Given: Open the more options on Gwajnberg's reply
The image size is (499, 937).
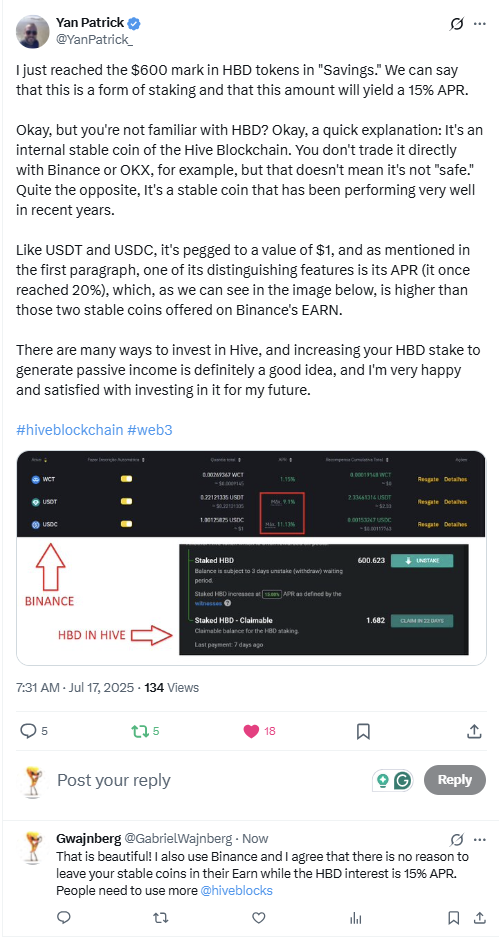Looking at the screenshot, I should pos(479,838).
